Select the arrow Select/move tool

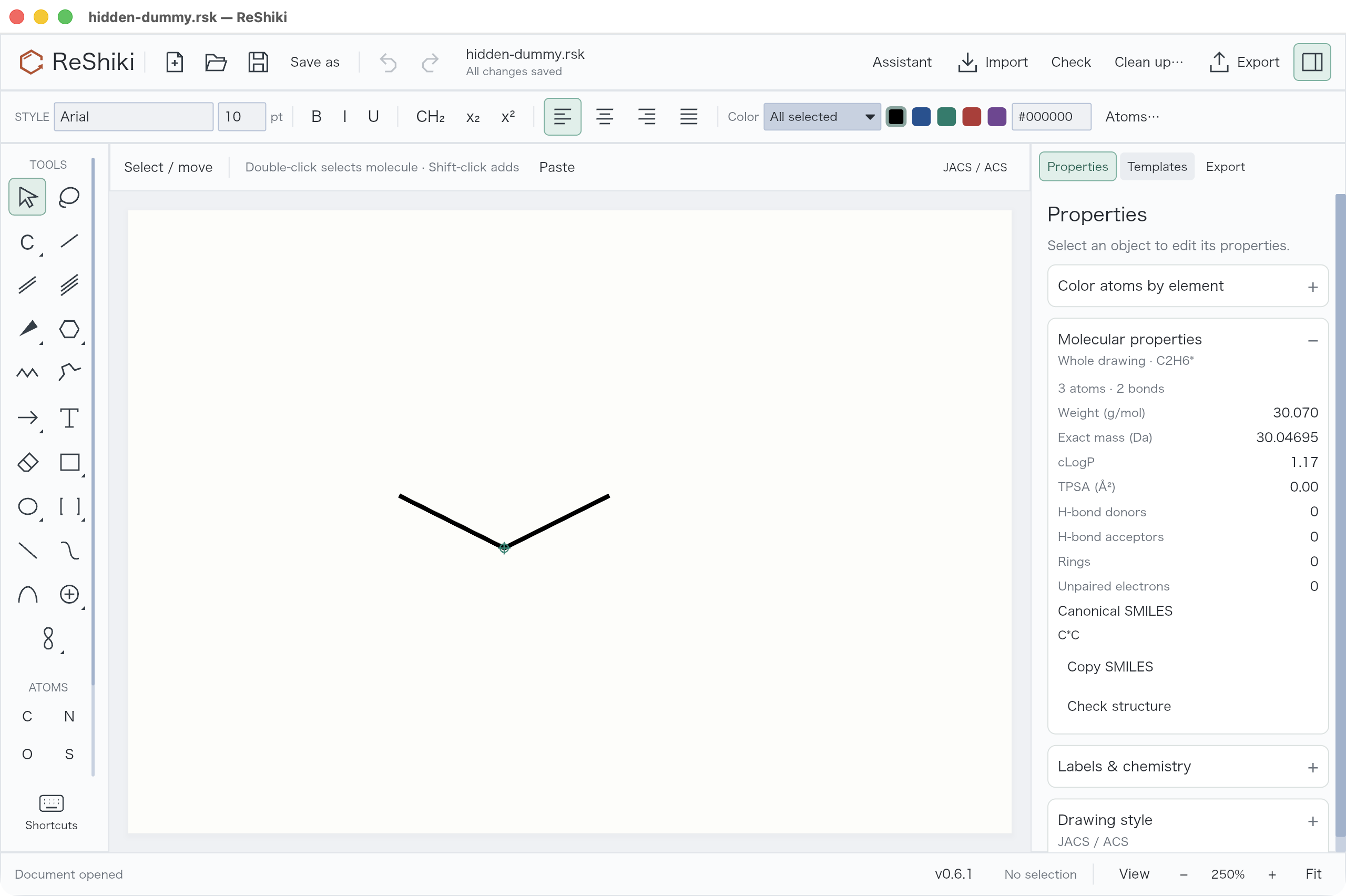(27, 197)
